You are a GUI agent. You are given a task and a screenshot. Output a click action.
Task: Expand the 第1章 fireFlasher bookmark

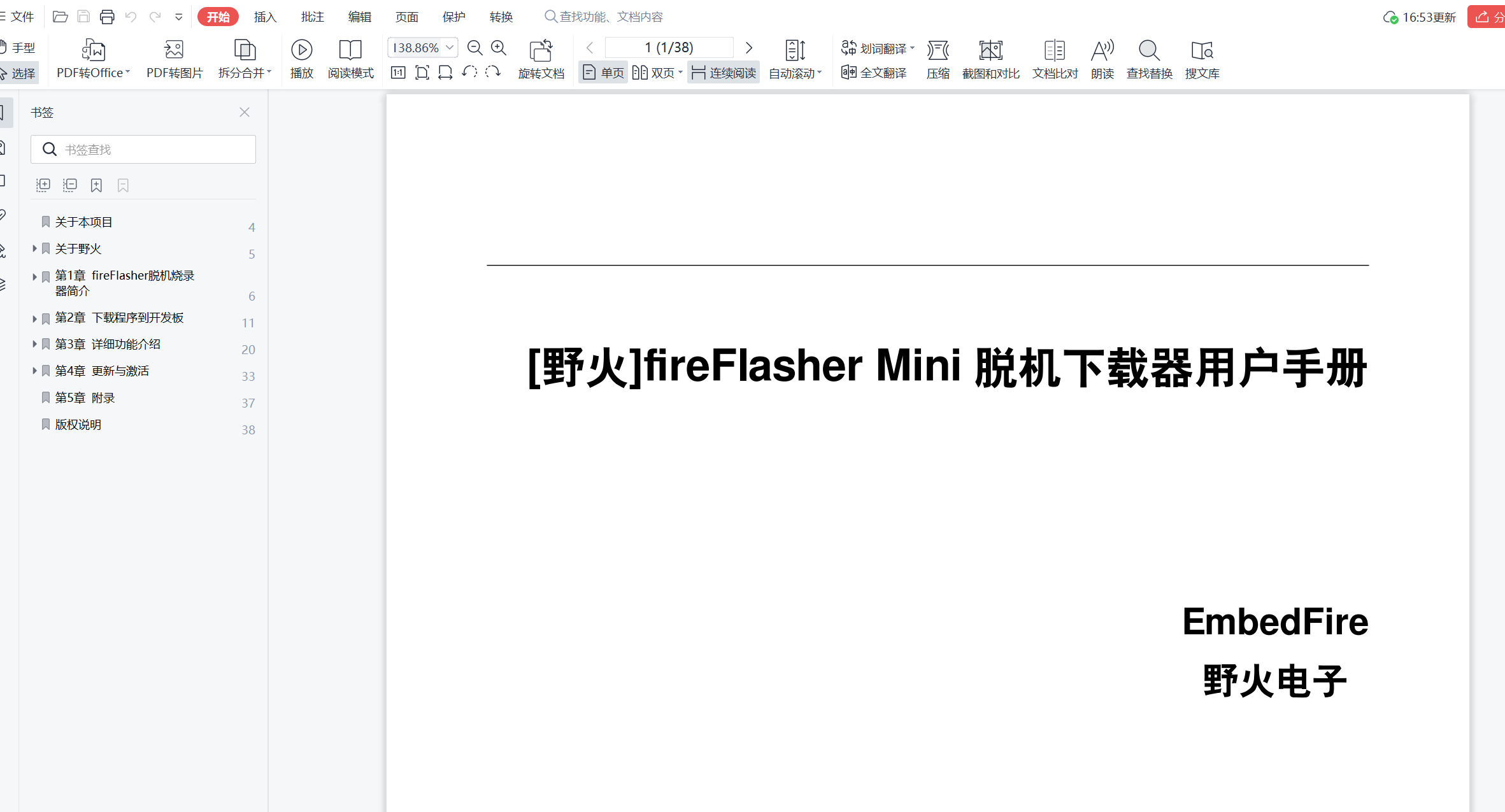[34, 276]
